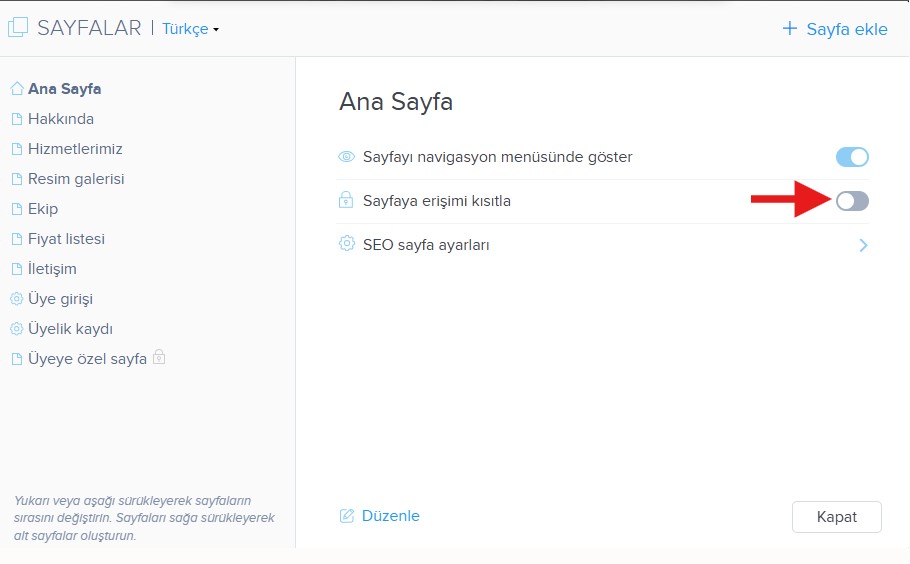
Task: Click the gear icon beside Üyelik kaydı
Action: click(x=16, y=329)
